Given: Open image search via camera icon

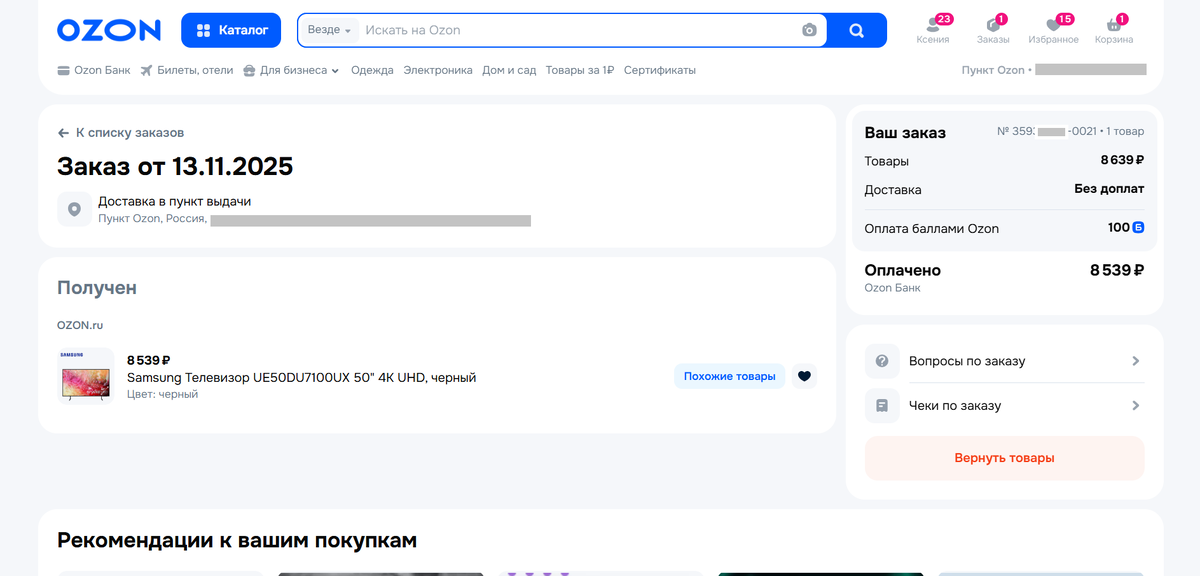Looking at the screenshot, I should coord(810,30).
